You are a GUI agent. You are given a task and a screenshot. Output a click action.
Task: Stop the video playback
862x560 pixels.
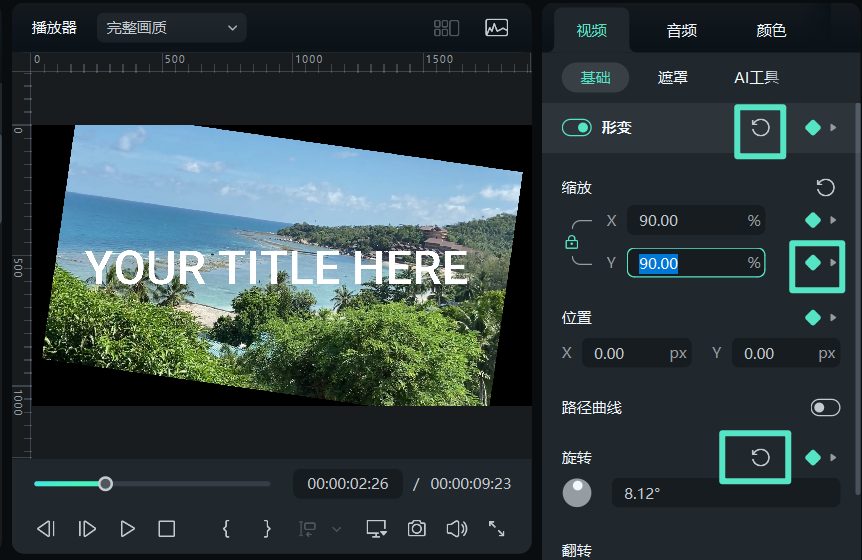point(167,529)
